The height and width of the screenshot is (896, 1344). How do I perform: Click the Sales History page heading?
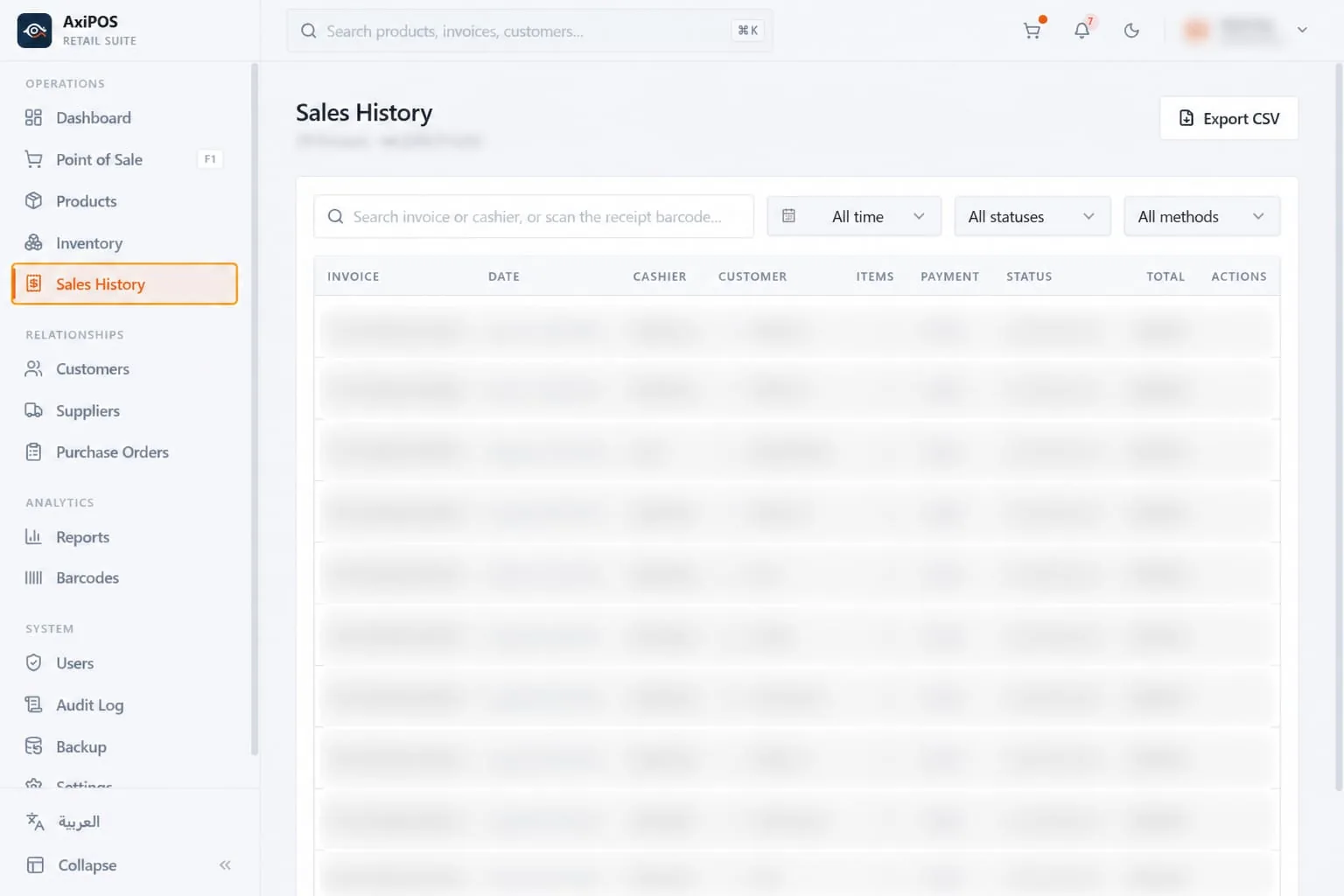coord(364,113)
